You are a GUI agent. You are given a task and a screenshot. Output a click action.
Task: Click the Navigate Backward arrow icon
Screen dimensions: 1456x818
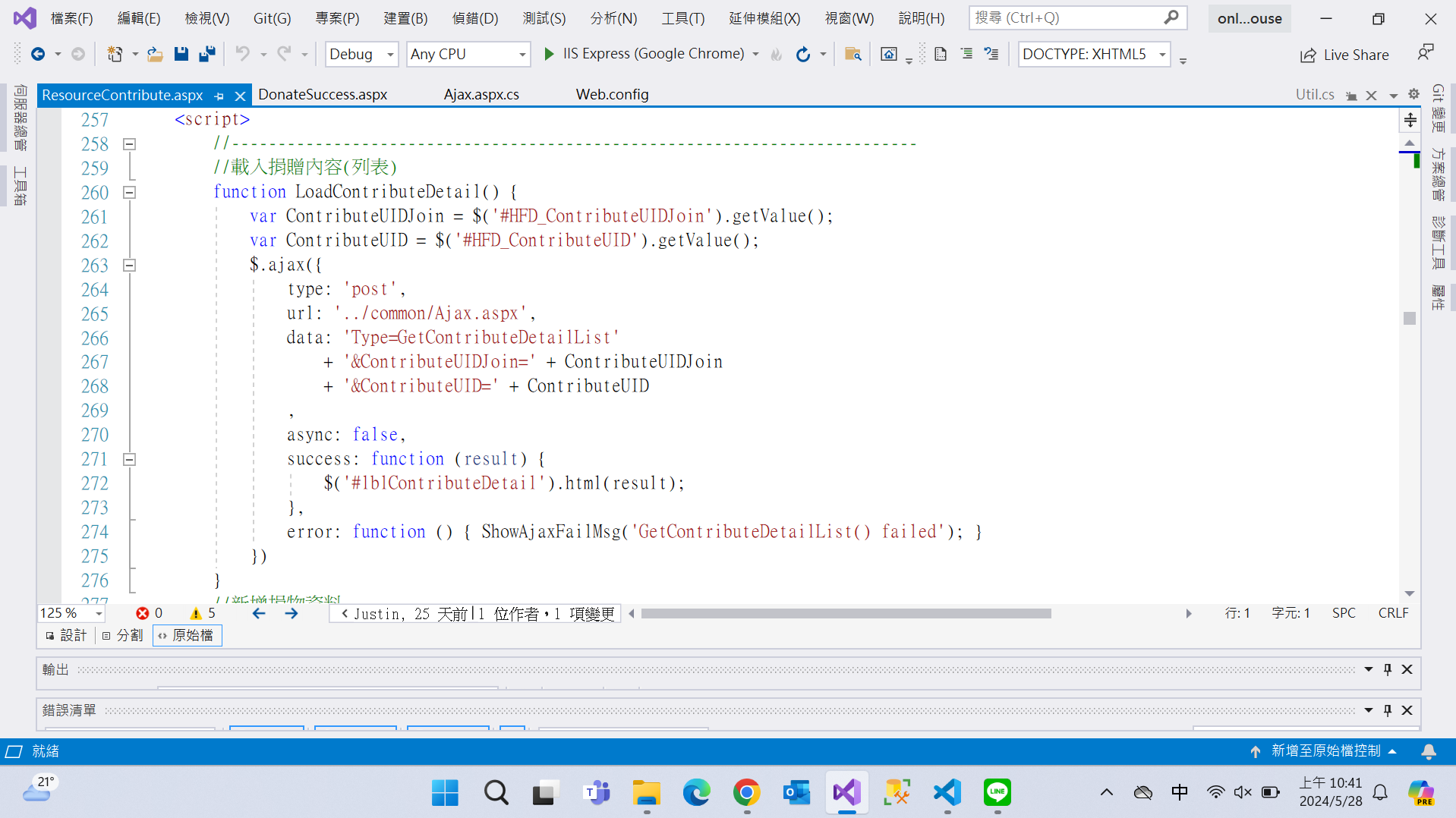point(37,54)
